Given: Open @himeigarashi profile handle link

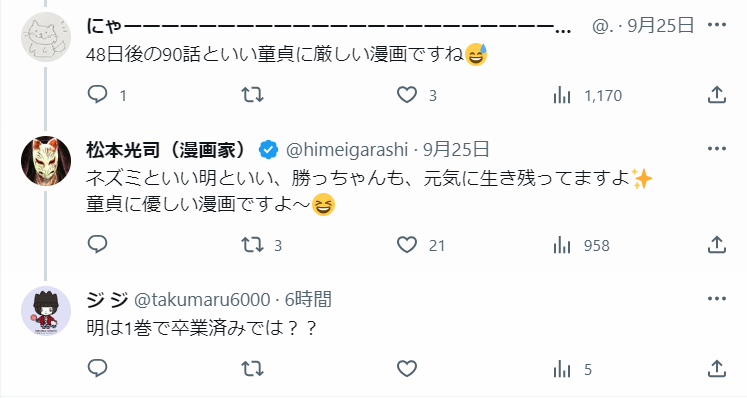Looking at the screenshot, I should 347,150.
